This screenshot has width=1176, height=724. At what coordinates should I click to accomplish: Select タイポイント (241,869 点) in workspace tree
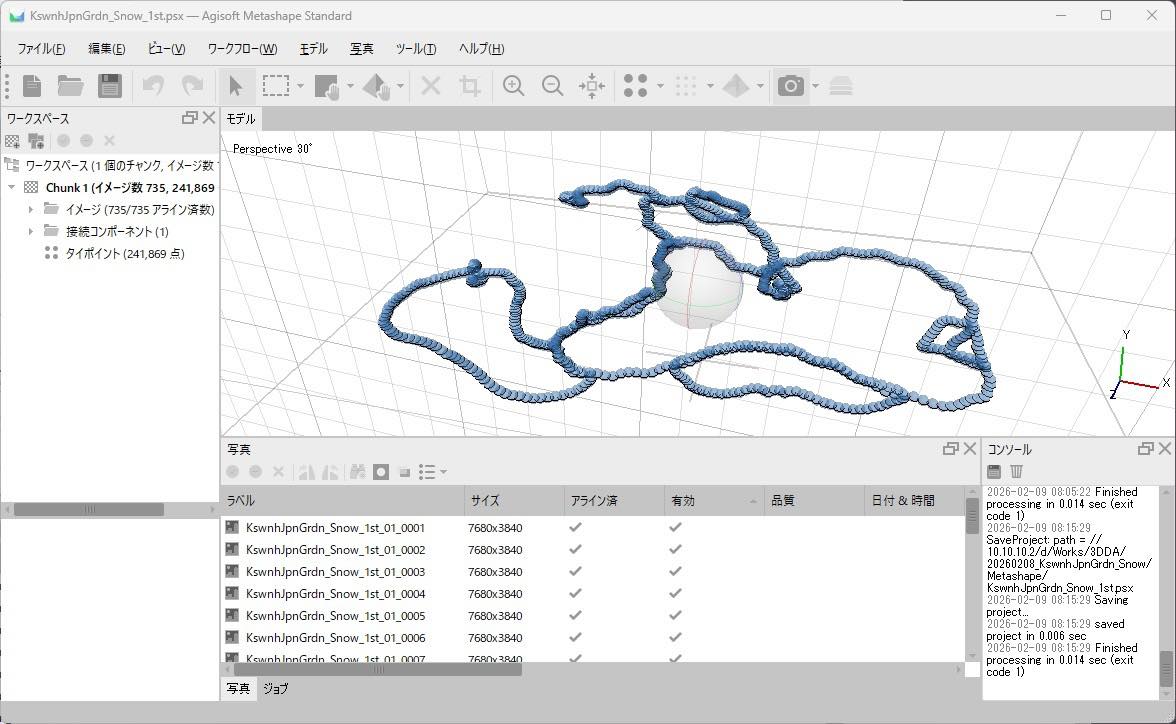point(124,254)
